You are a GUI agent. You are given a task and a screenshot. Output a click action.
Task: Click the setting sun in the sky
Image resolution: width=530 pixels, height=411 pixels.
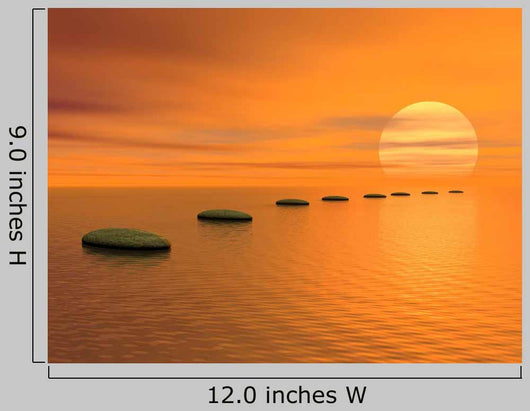(x=428, y=139)
